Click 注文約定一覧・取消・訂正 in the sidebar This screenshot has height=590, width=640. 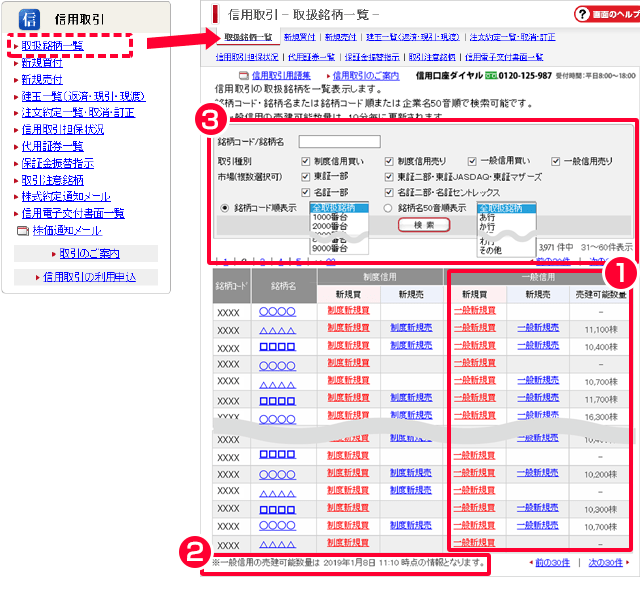pyautogui.click(x=78, y=113)
